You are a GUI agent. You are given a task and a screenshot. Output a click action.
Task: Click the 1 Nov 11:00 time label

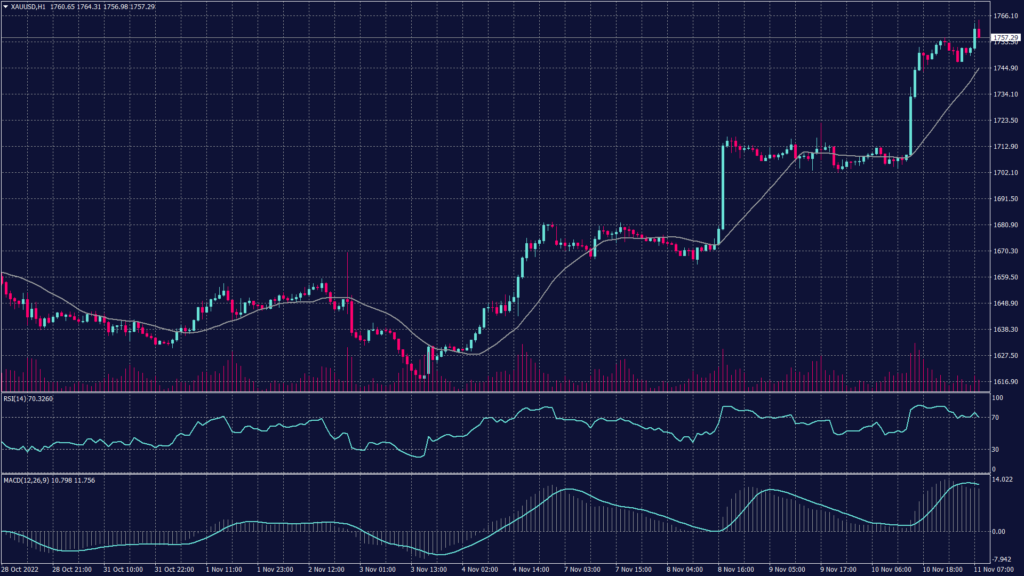225,570
